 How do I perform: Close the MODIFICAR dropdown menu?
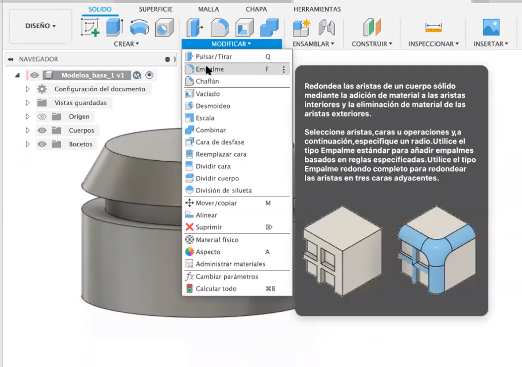pyautogui.click(x=231, y=44)
